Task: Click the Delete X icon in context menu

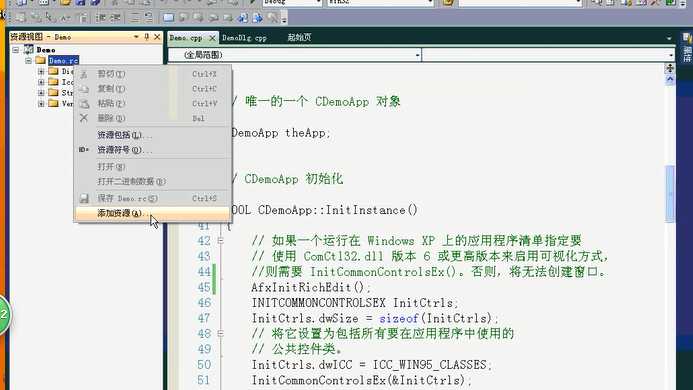Action: 84,118
